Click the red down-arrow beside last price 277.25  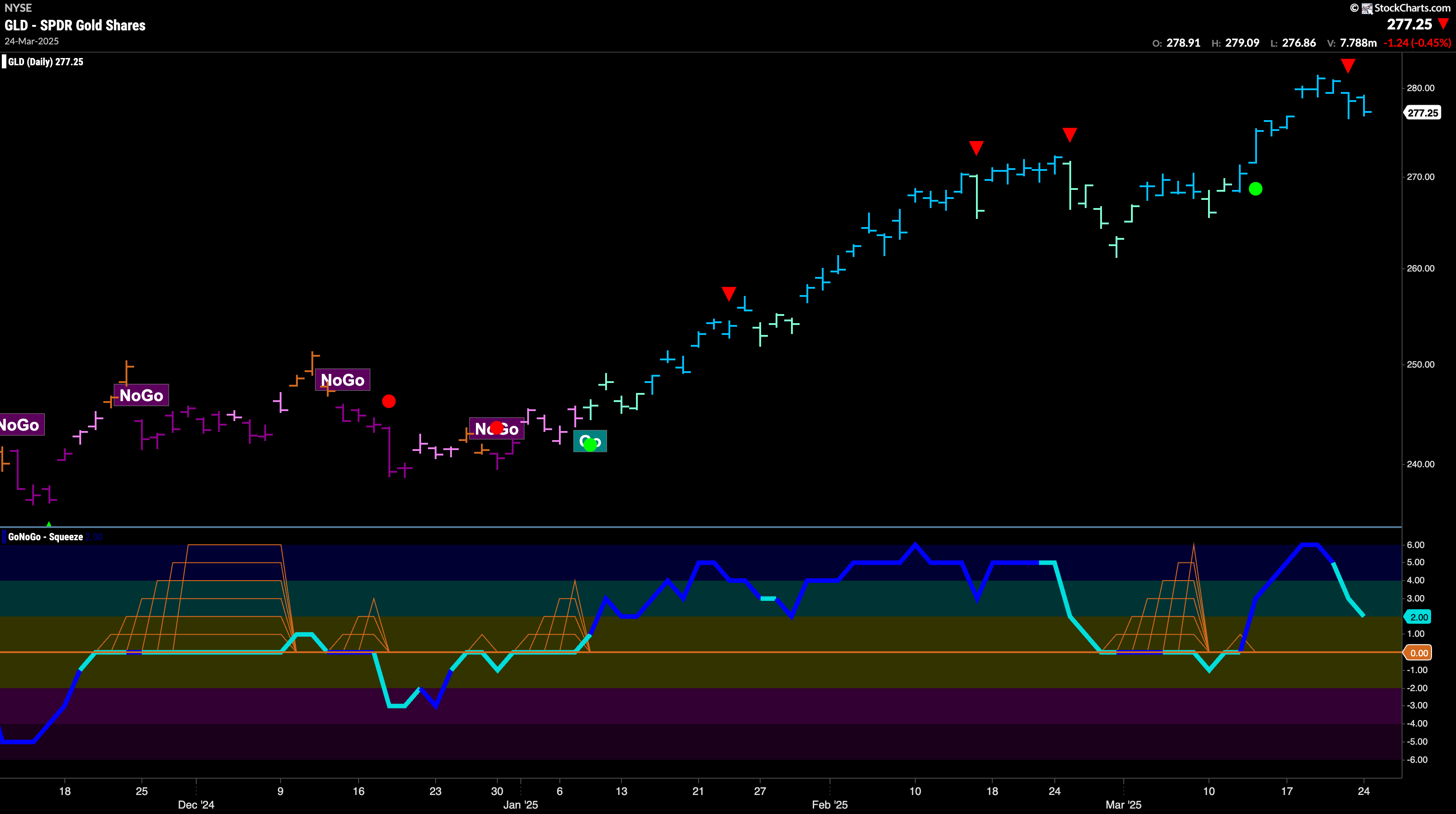coord(1443,24)
